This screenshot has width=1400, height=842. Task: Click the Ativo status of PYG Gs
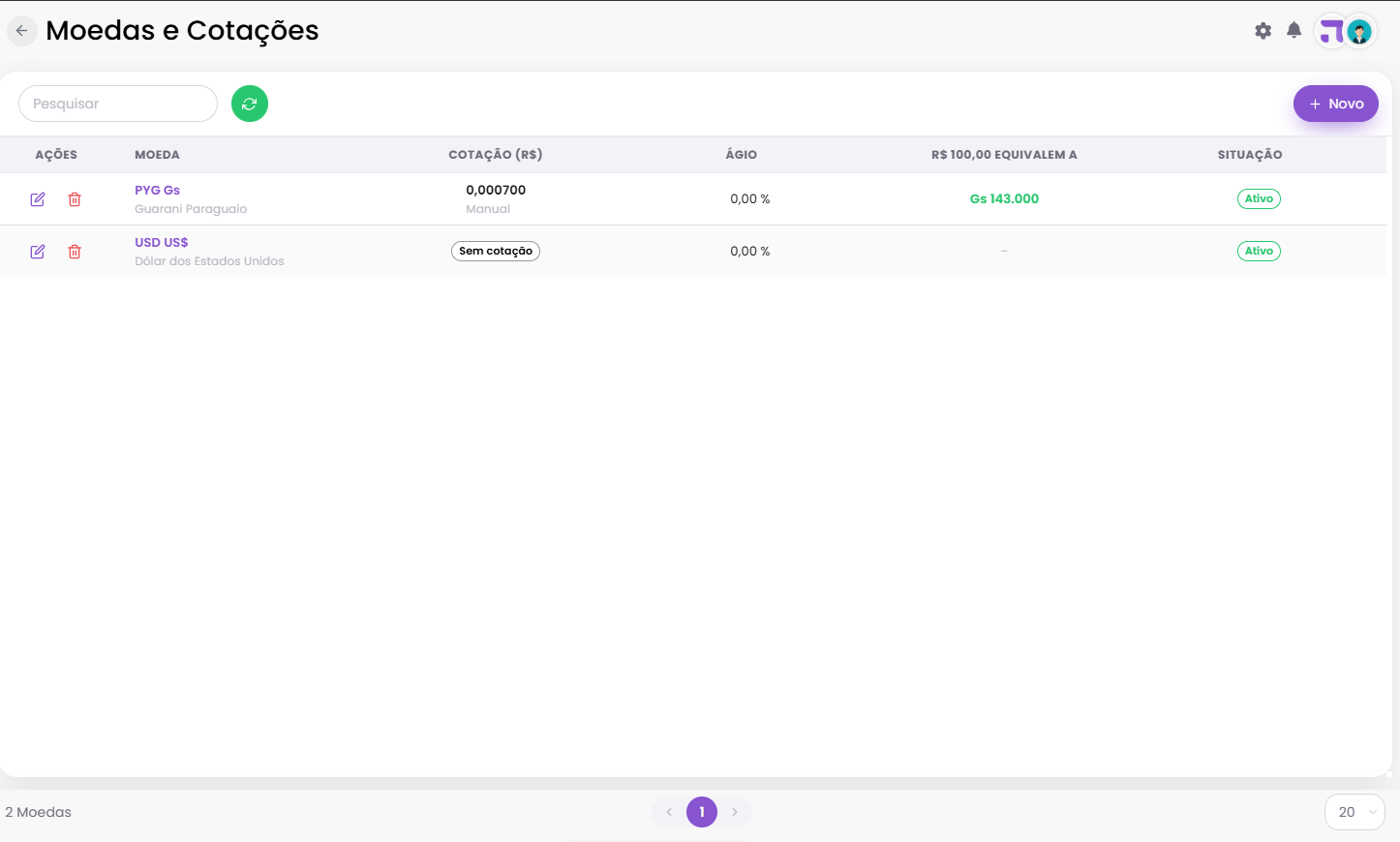tap(1259, 198)
